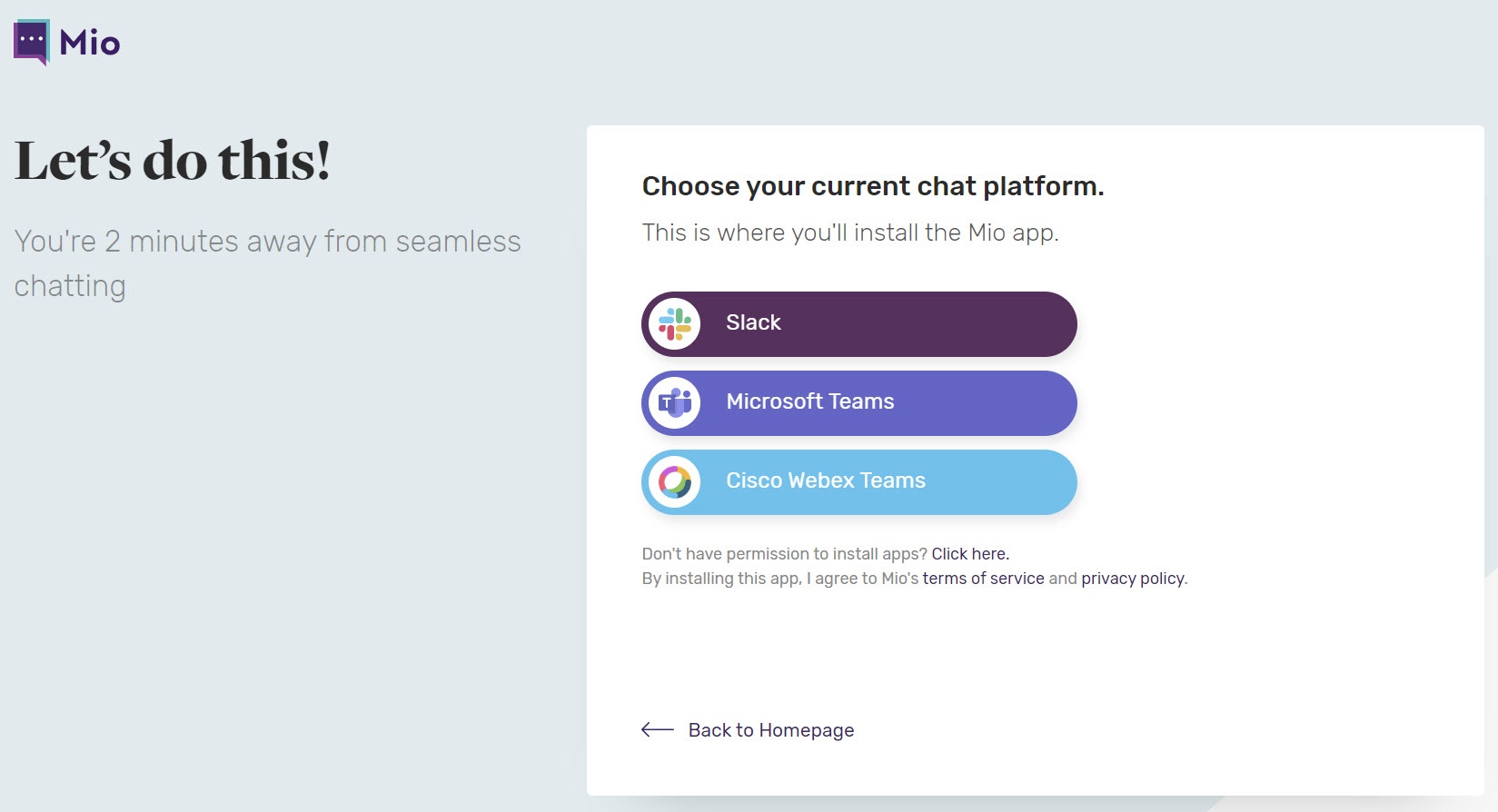Click the Microsoft Teams logo icon
The image size is (1498, 812).
pos(675,402)
